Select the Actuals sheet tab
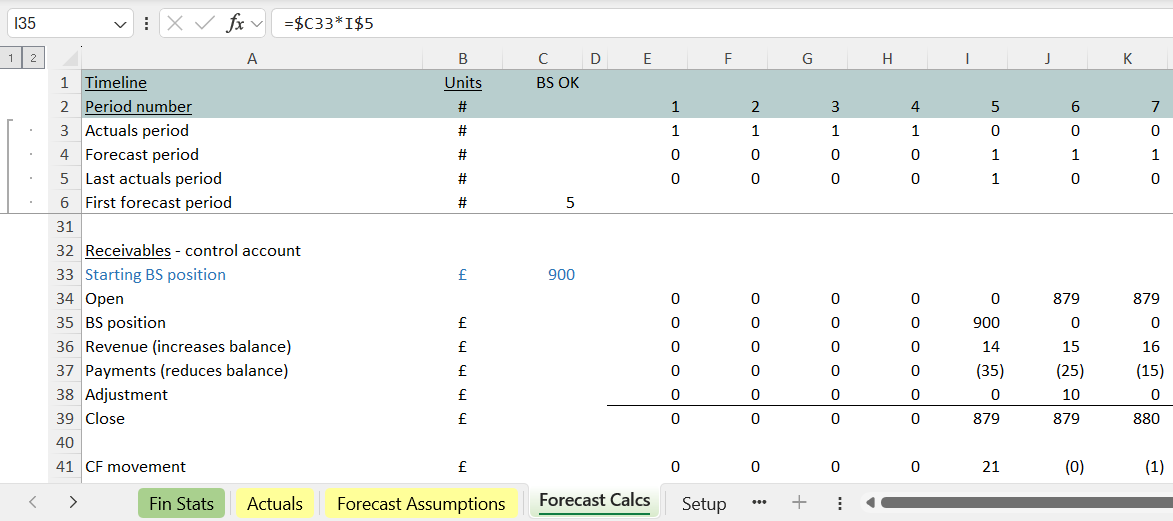 coord(275,503)
